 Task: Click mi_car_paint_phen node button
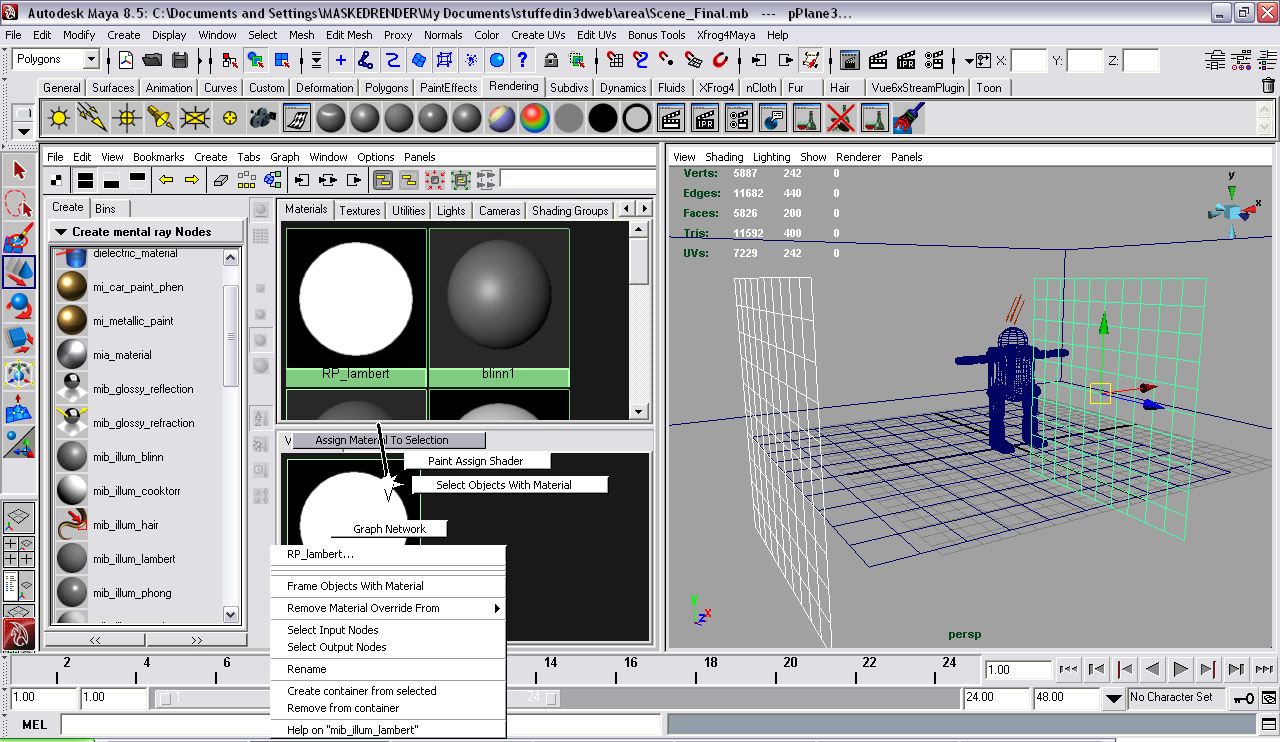pyautogui.click(x=138, y=287)
